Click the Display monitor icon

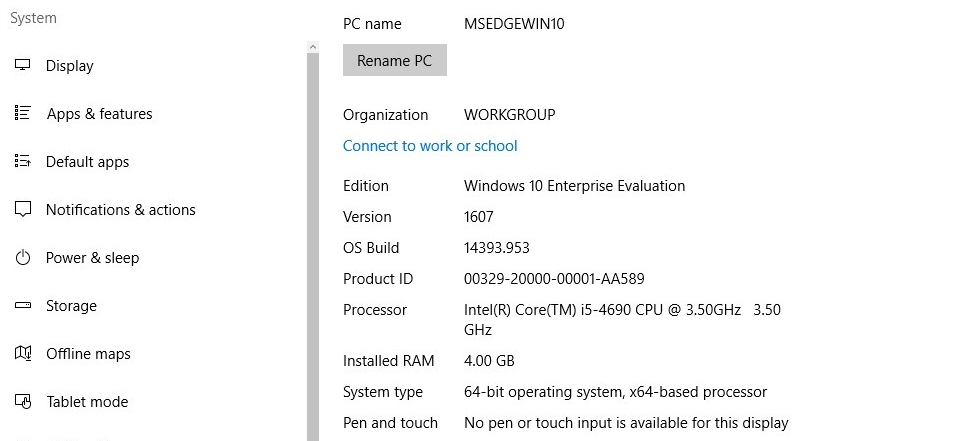(x=23, y=65)
